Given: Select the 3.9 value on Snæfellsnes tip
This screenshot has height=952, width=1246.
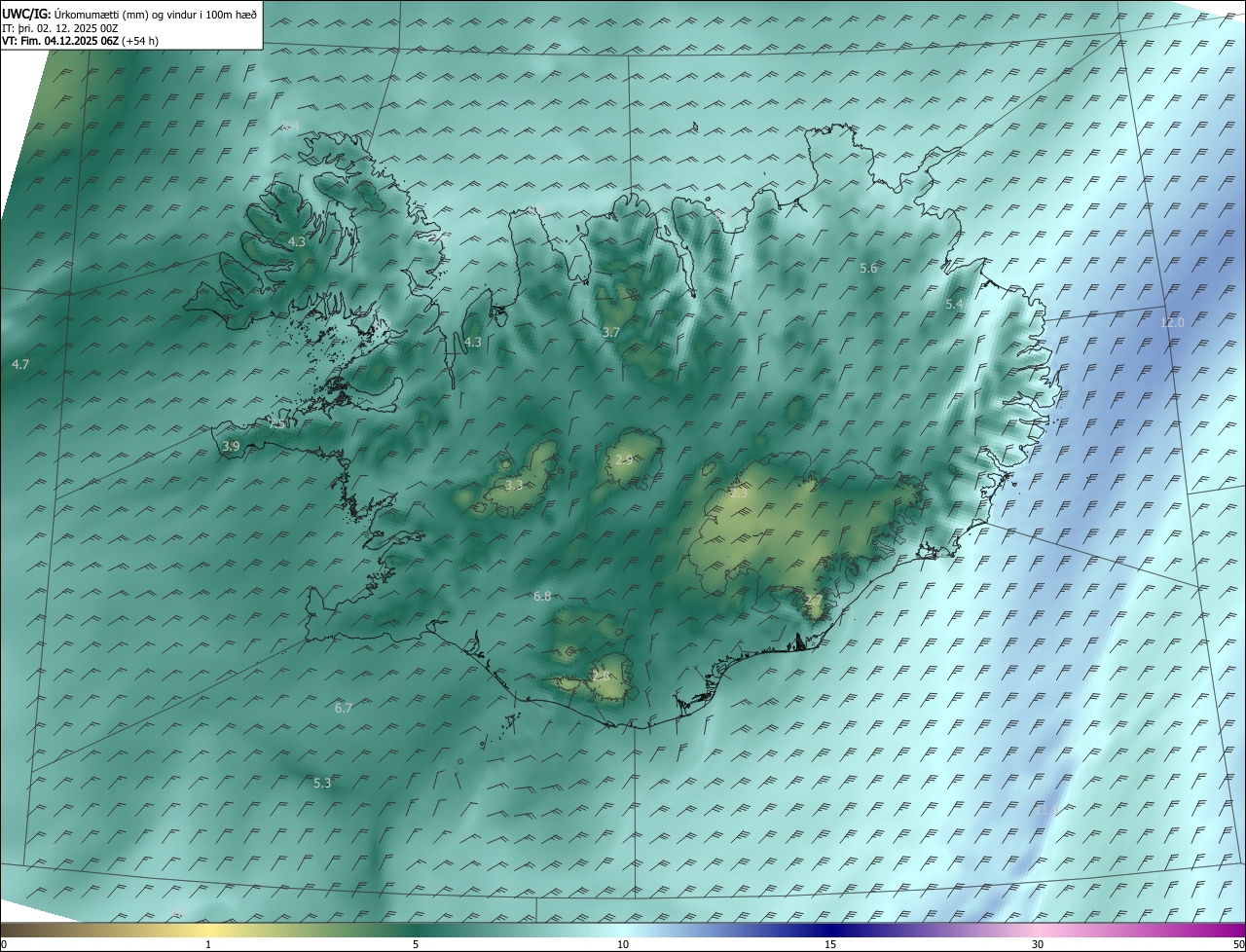Looking at the screenshot, I should click(x=231, y=446).
